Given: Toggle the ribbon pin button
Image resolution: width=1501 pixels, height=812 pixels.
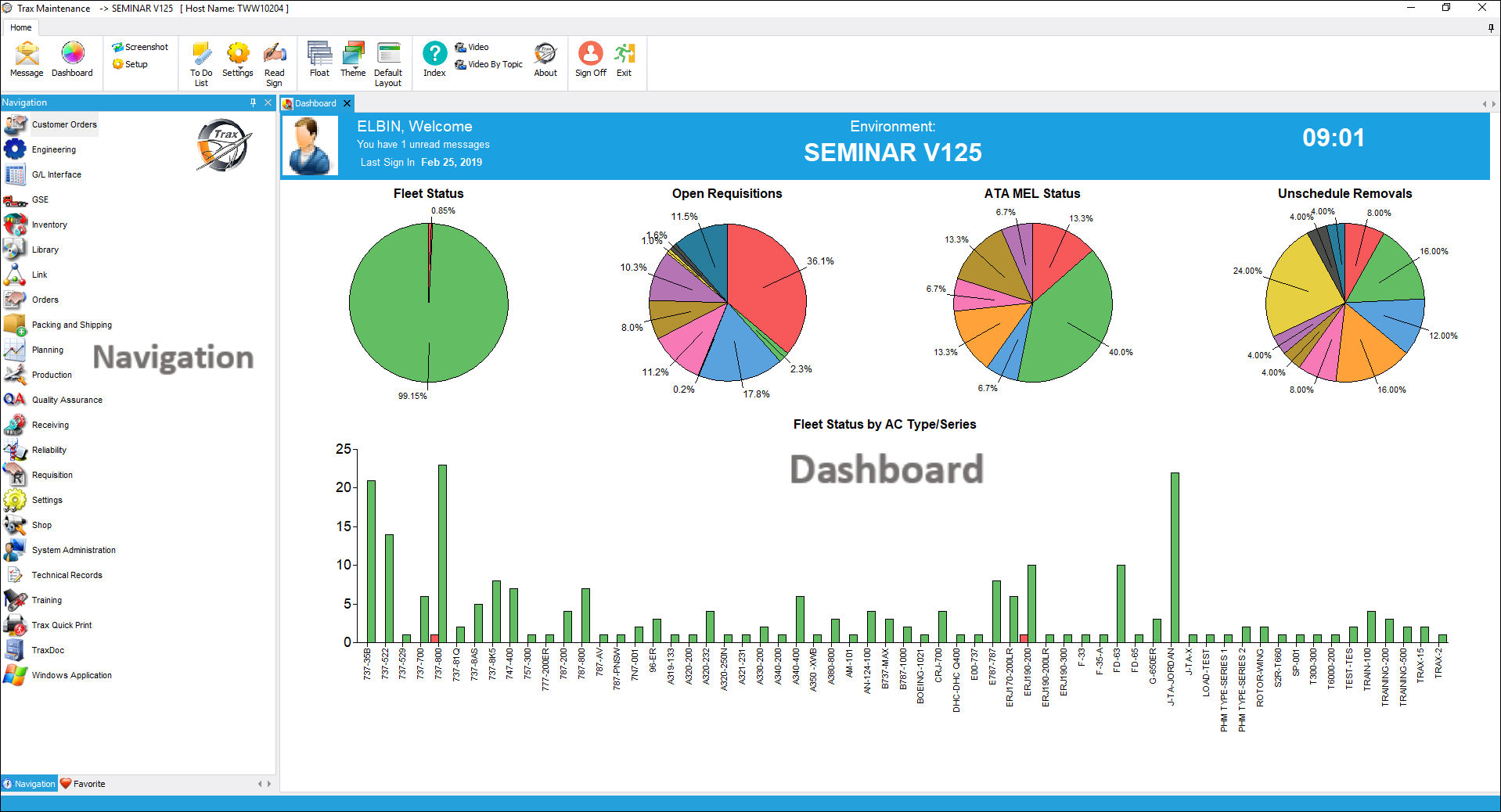Looking at the screenshot, I should coord(1491,27).
